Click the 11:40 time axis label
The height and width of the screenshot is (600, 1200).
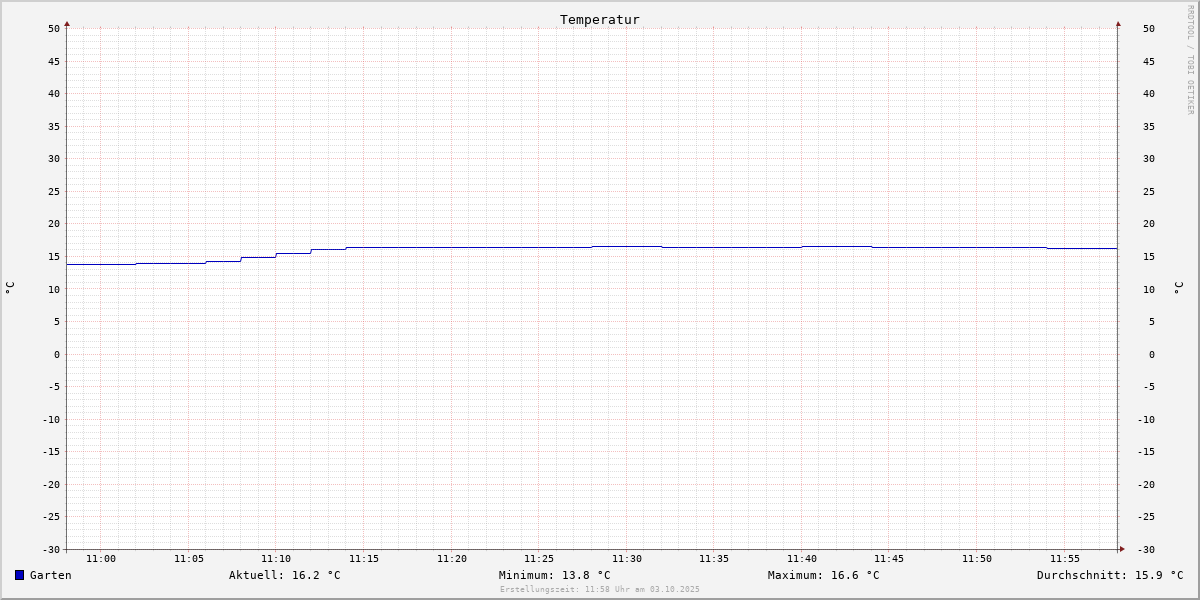pyautogui.click(x=802, y=559)
